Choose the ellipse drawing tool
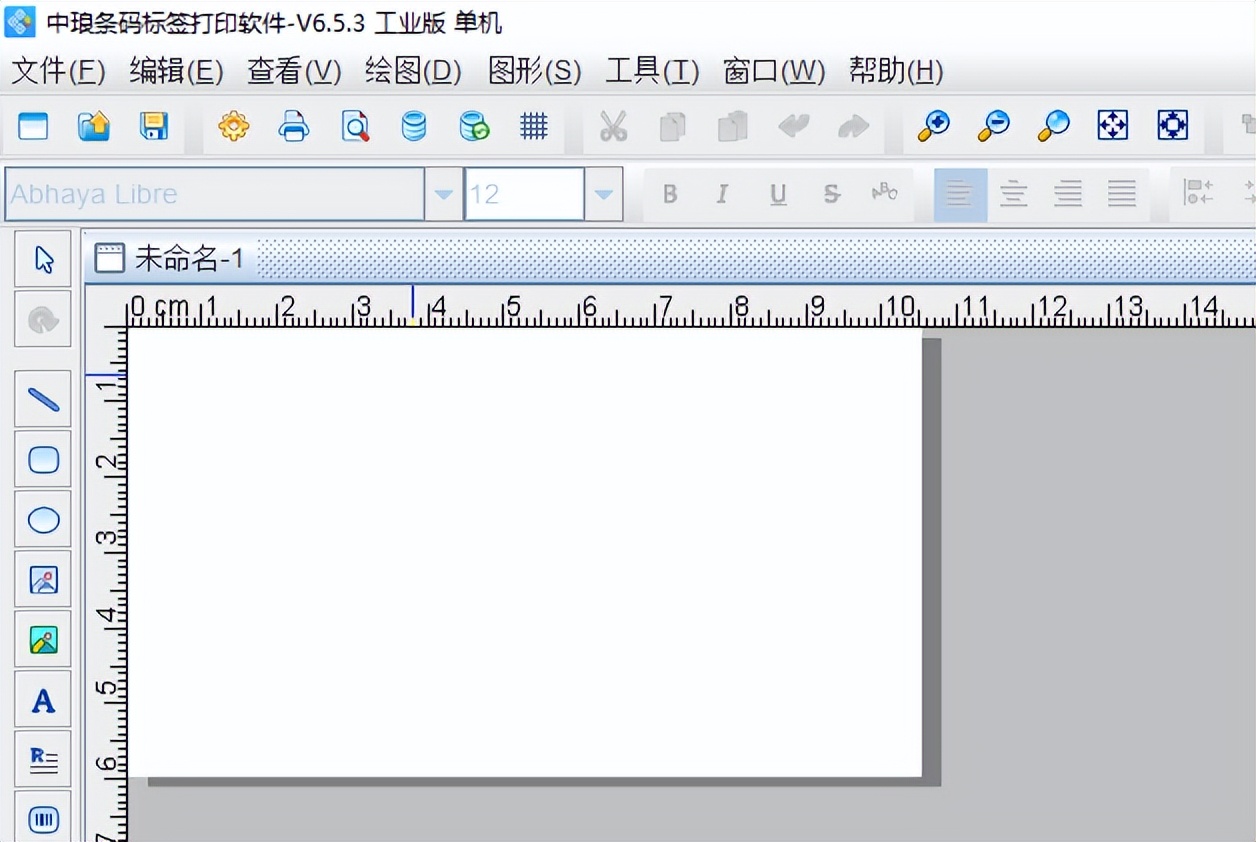Image resolution: width=1256 pixels, height=842 pixels. pos(43,518)
